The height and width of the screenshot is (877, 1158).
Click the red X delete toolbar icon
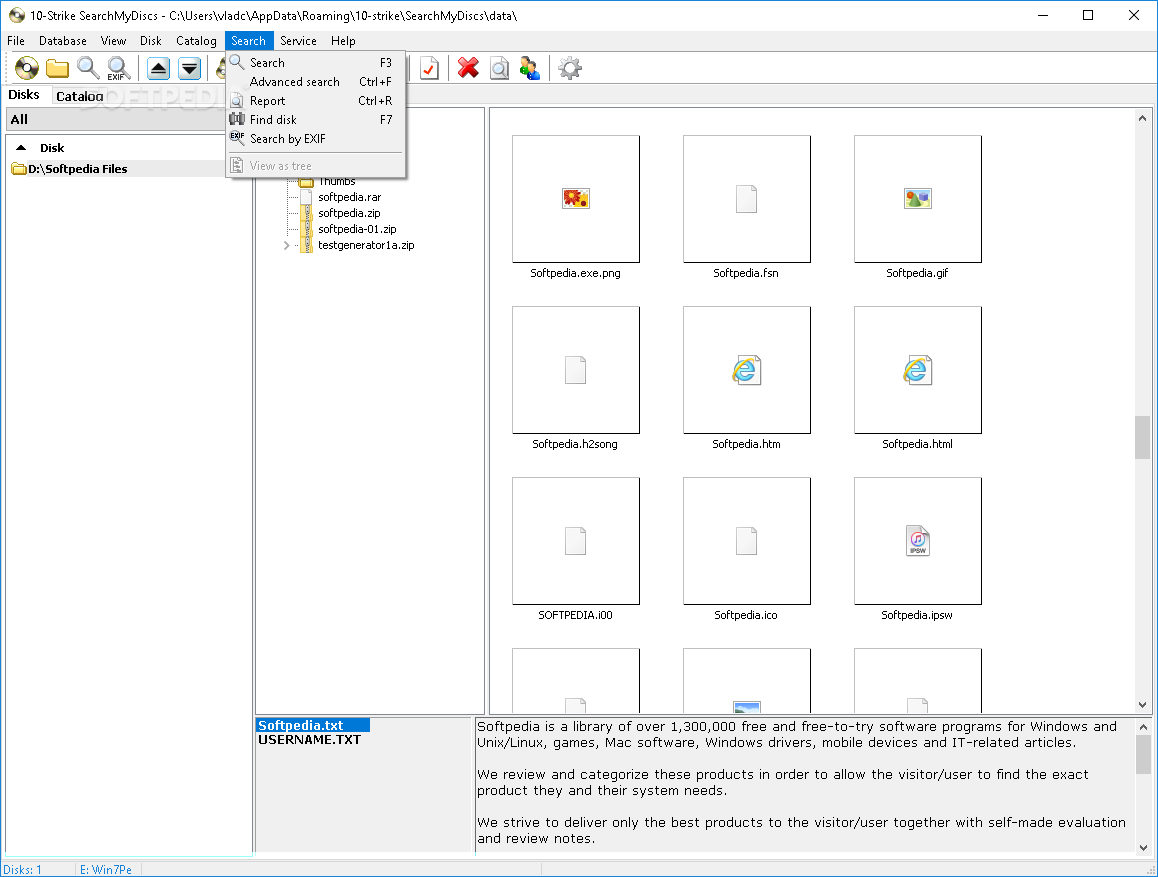[x=468, y=69]
